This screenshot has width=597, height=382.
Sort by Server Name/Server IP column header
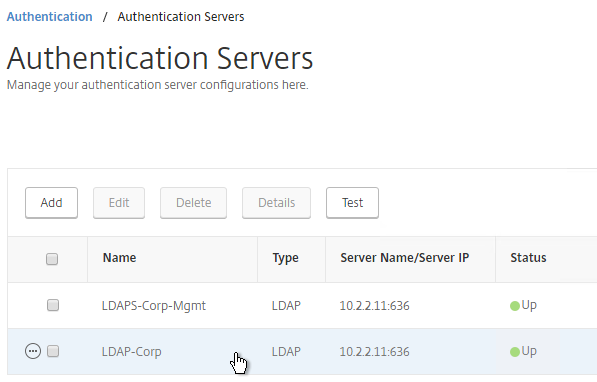(405, 258)
